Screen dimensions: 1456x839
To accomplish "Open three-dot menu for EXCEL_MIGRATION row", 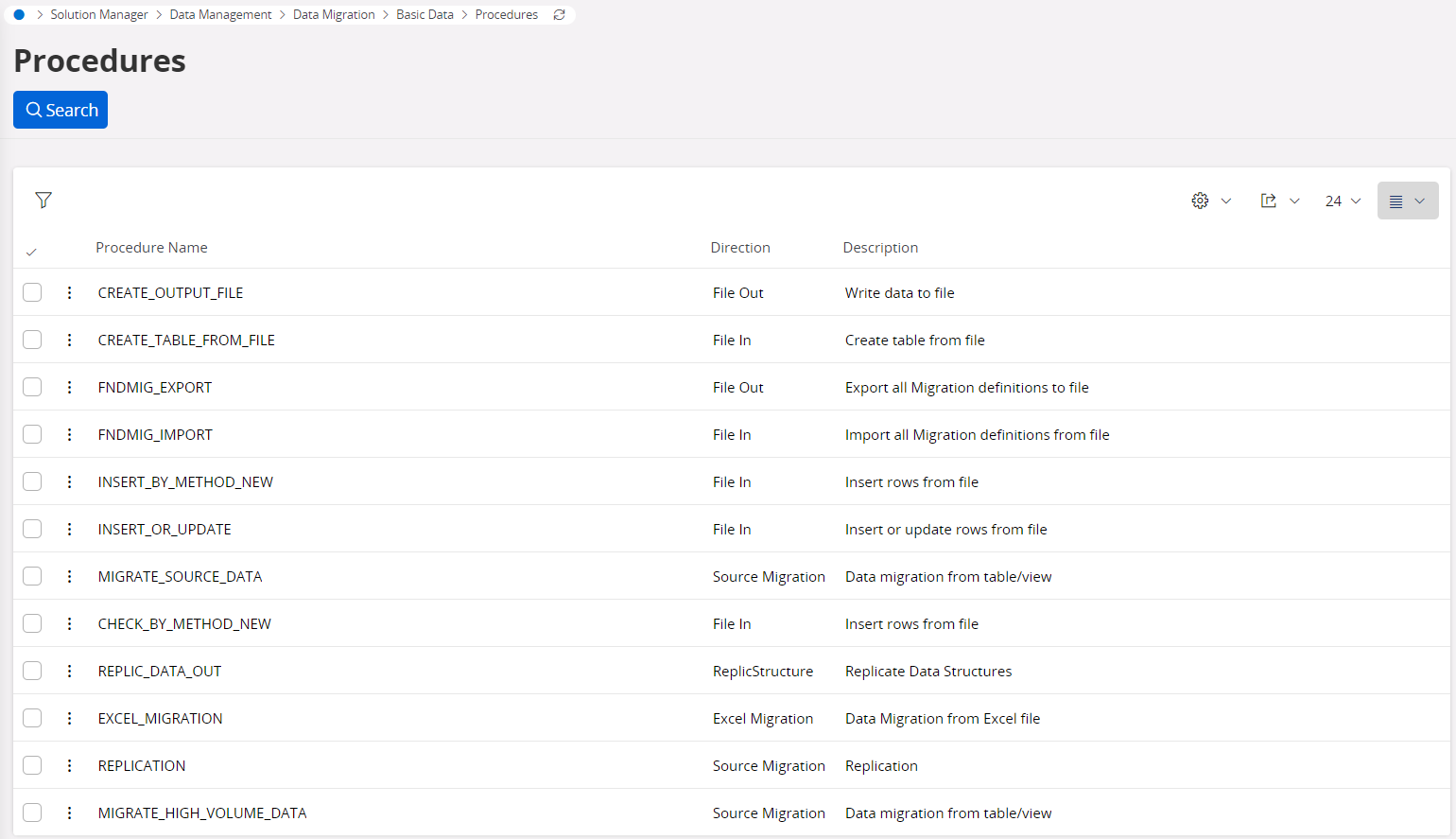I will [x=70, y=718].
